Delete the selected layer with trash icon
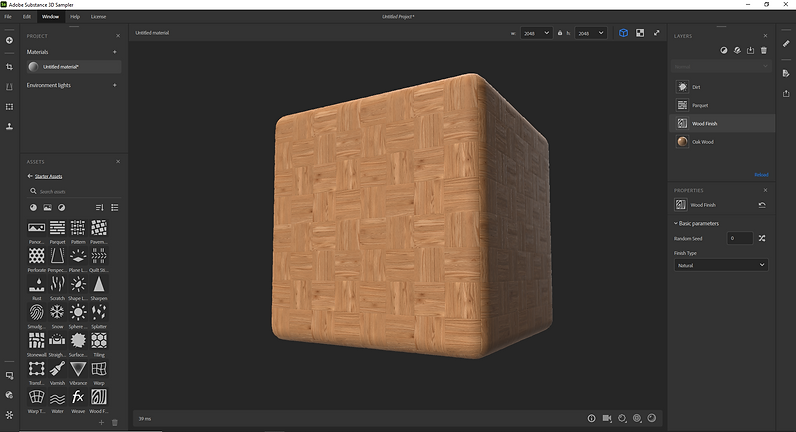Screen dimensions: 796x432 [x=764, y=50]
